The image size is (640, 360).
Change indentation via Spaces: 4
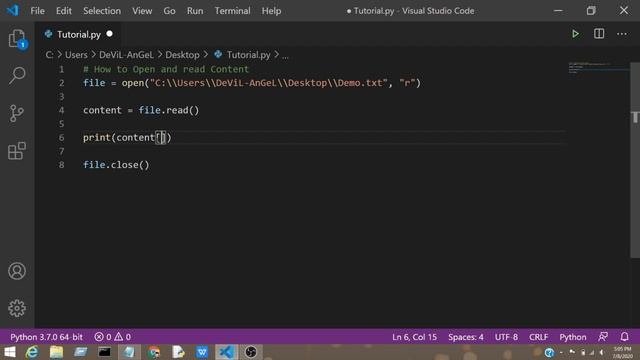466,337
